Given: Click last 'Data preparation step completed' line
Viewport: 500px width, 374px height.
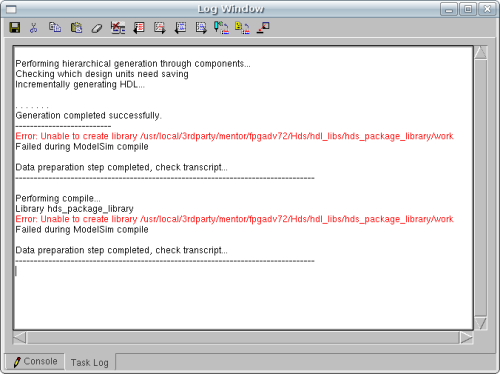Looking at the screenshot, I should (121, 250).
